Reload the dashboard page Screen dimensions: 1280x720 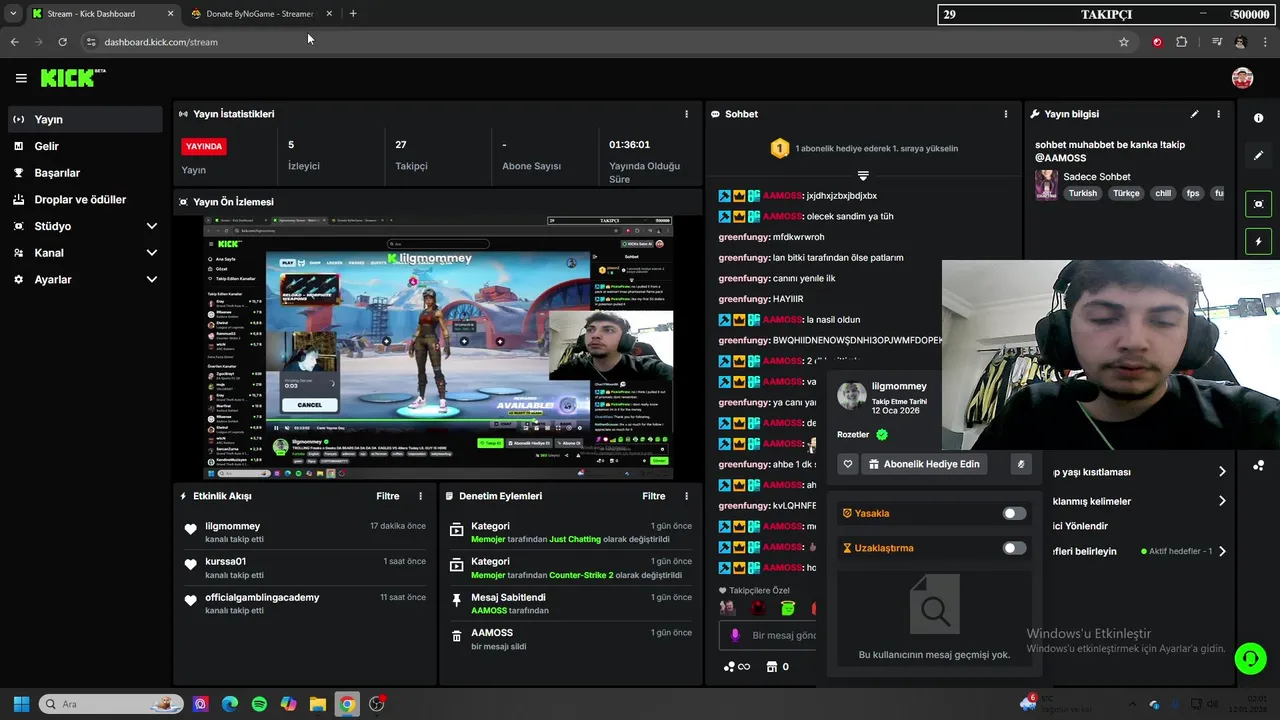click(62, 42)
